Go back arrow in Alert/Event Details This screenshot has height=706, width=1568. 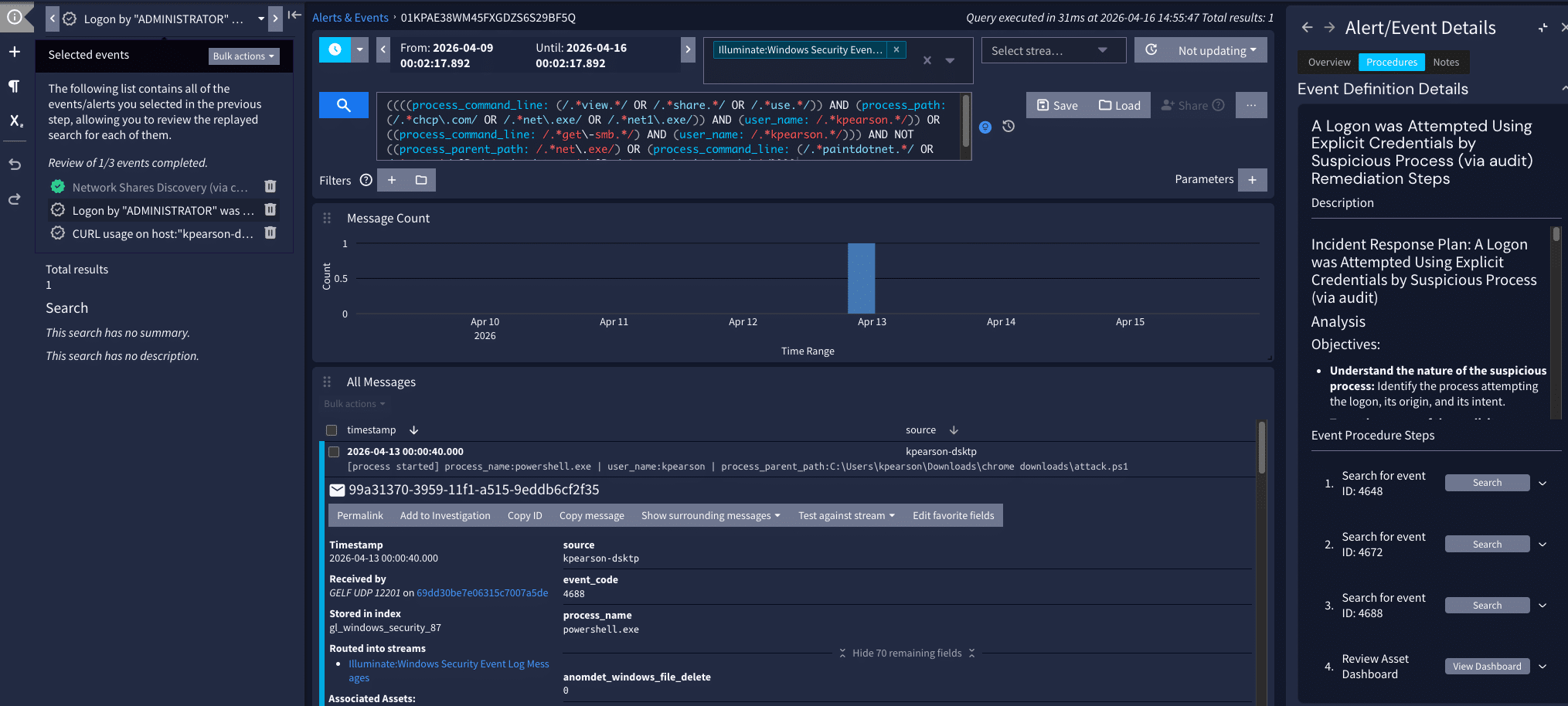[1307, 27]
